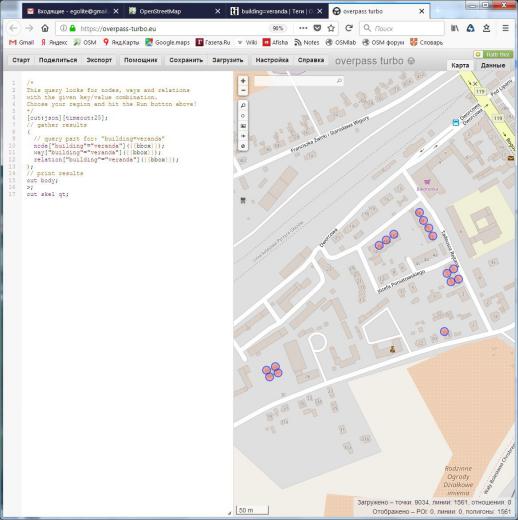Switch to the Данные tab
This screenshot has height=520, width=518.
pos(493,65)
